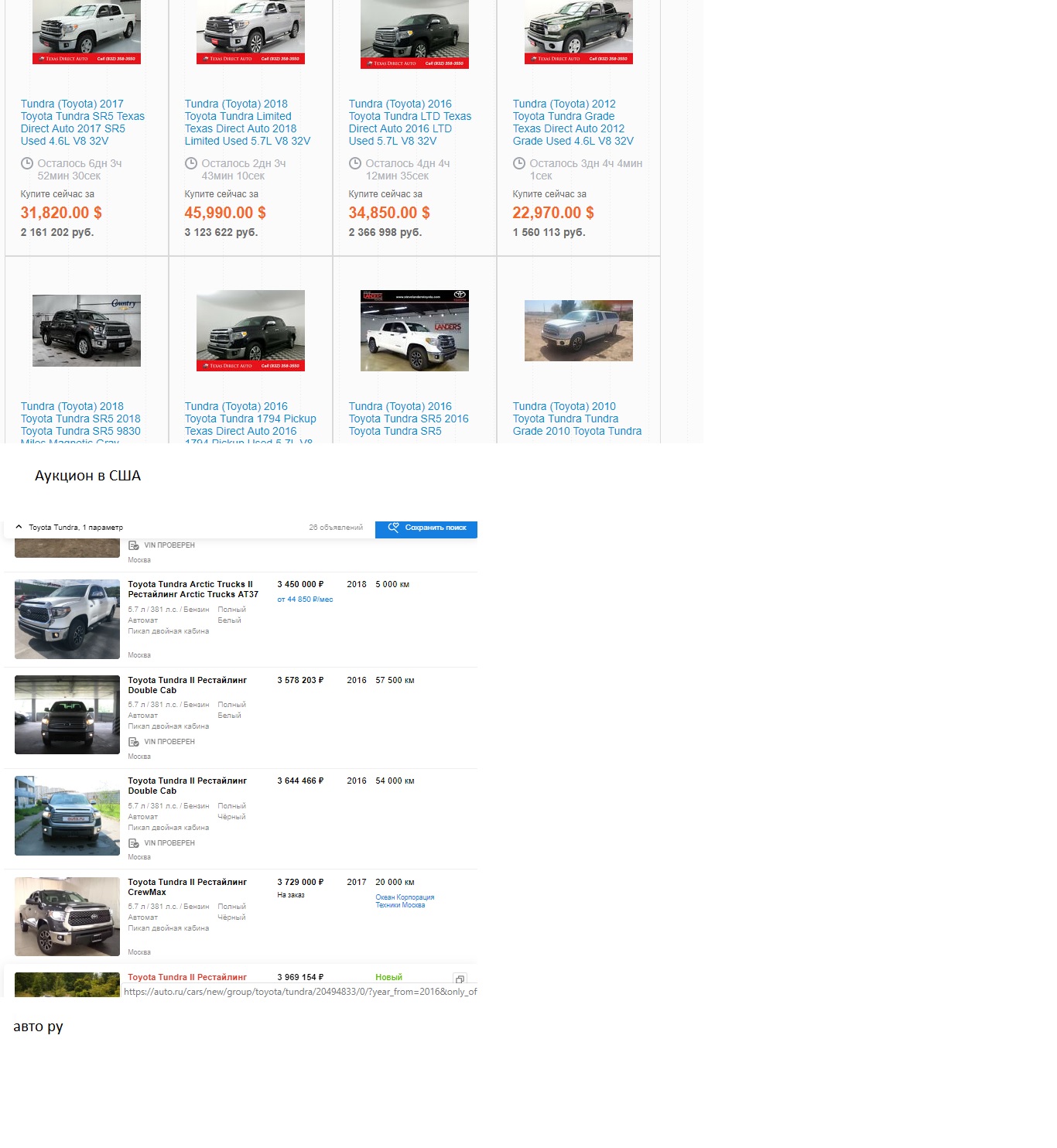Click the от 44 850 ₽/мес credit link

coord(305,600)
